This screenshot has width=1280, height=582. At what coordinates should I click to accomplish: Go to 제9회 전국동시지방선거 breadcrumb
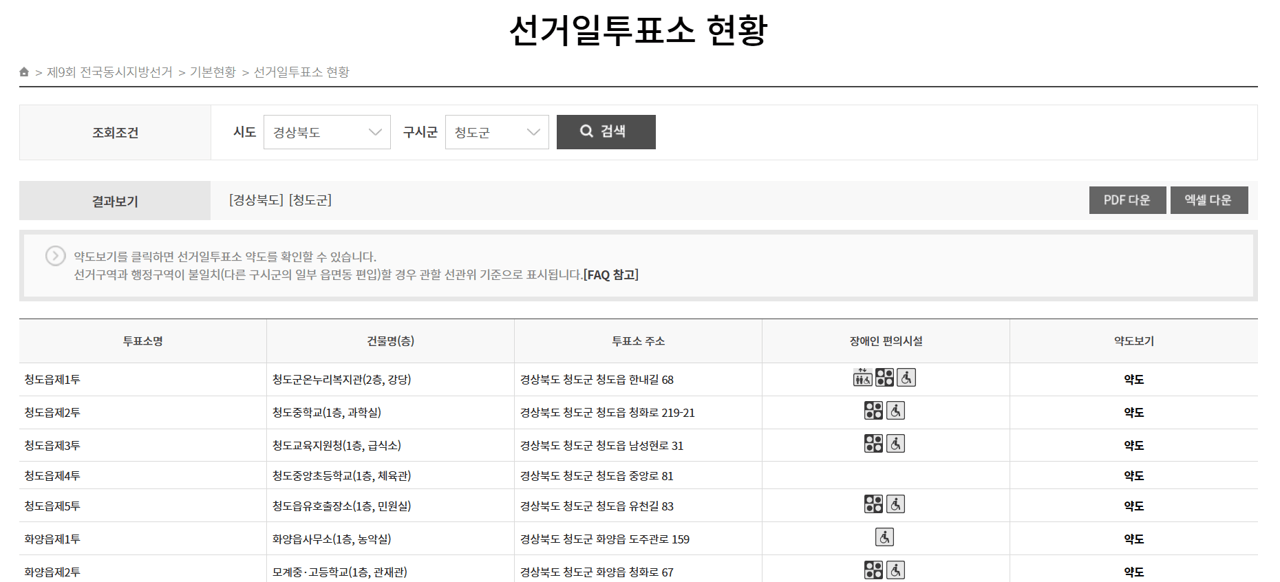[x=110, y=72]
